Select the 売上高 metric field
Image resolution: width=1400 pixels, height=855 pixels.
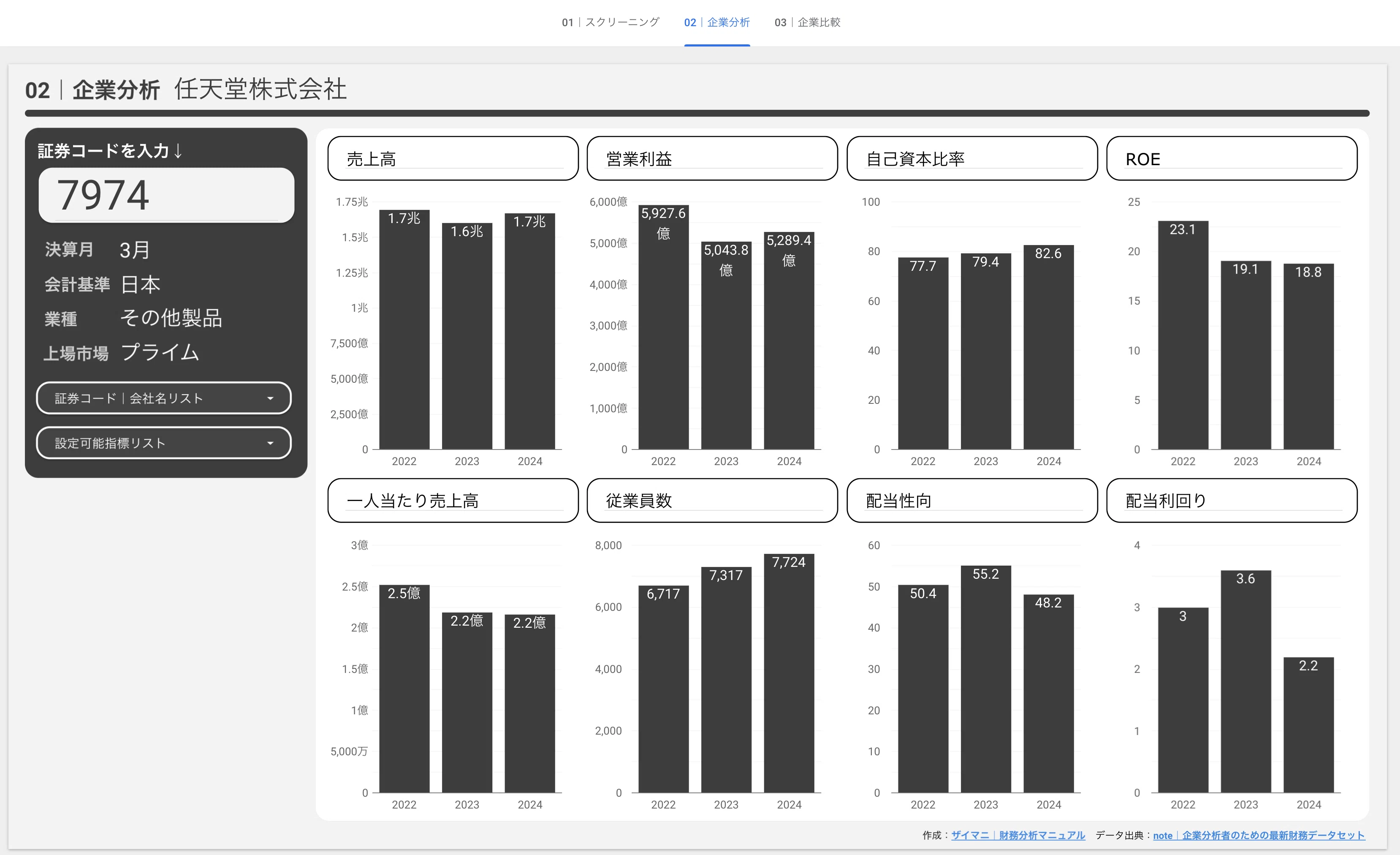[453, 158]
